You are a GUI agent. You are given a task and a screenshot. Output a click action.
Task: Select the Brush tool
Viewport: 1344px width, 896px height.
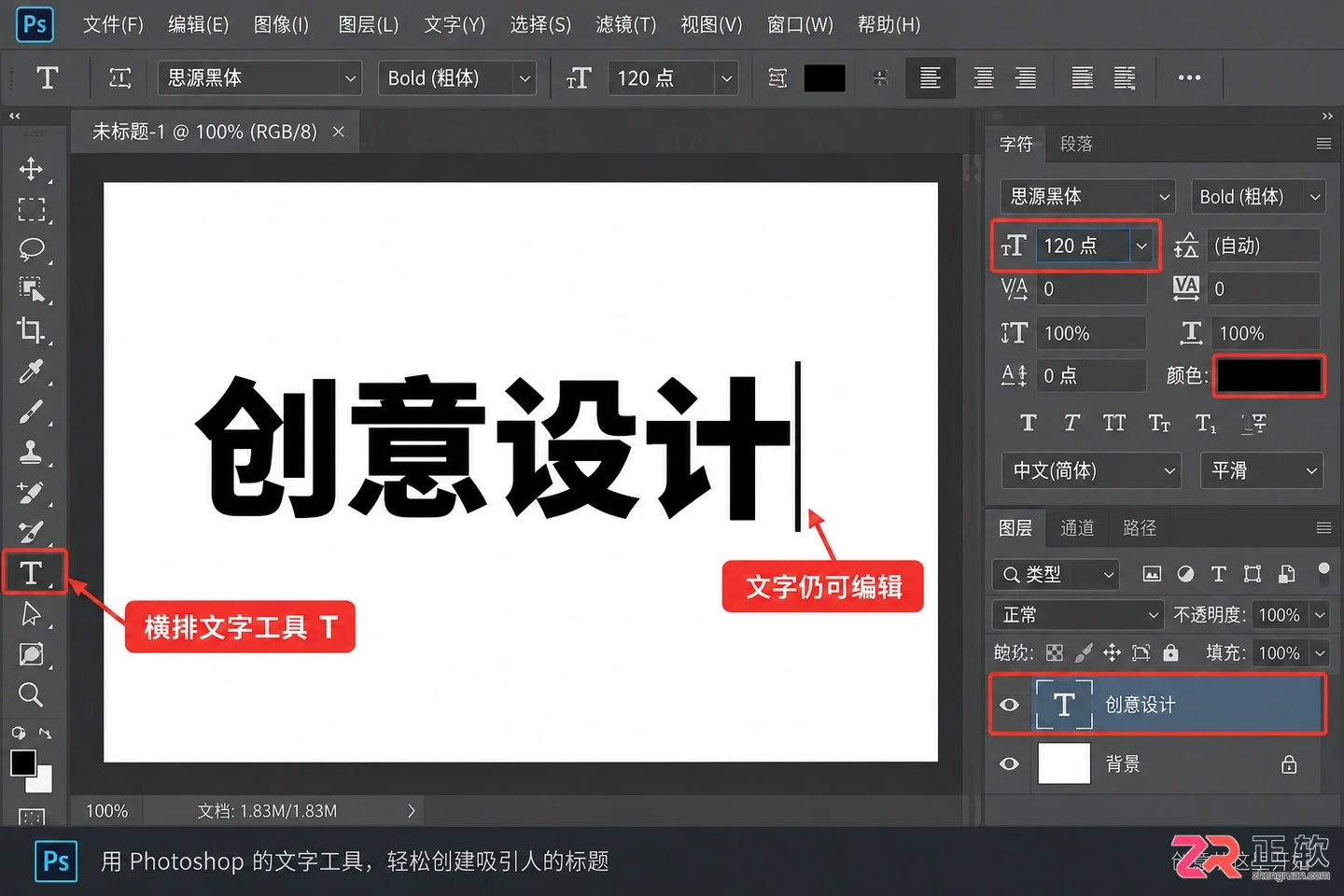(x=31, y=412)
